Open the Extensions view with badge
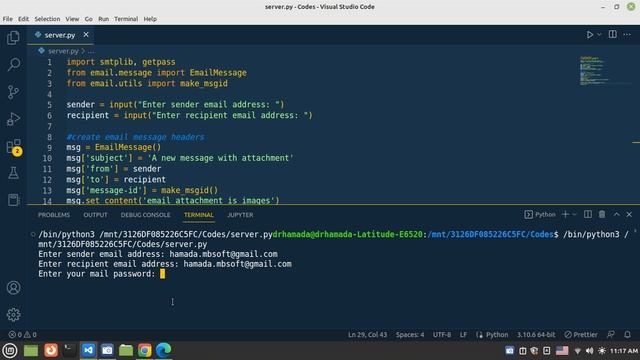Viewport: 640px width, 360px height. click(x=13, y=147)
